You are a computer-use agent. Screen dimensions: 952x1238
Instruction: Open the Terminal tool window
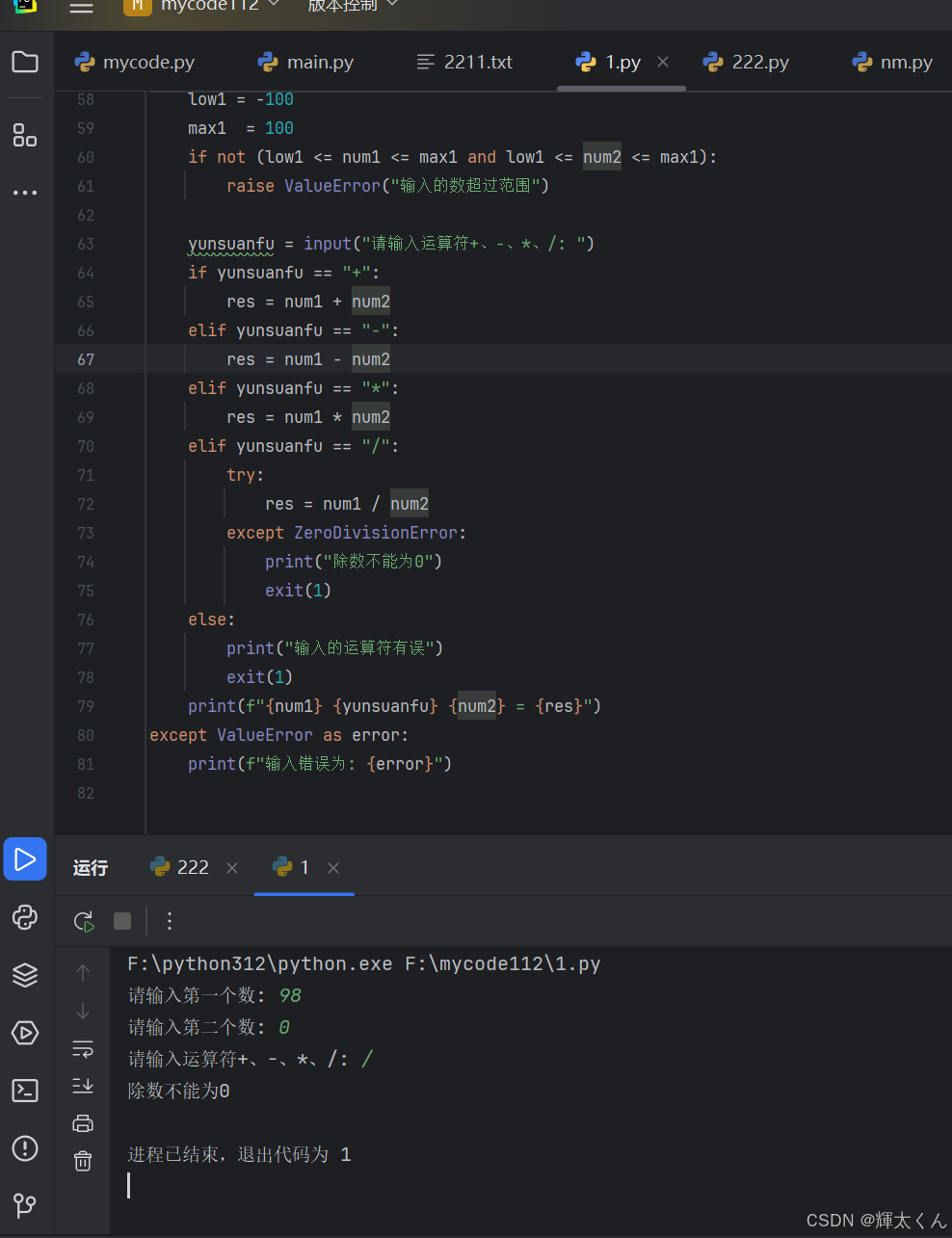[25, 1091]
